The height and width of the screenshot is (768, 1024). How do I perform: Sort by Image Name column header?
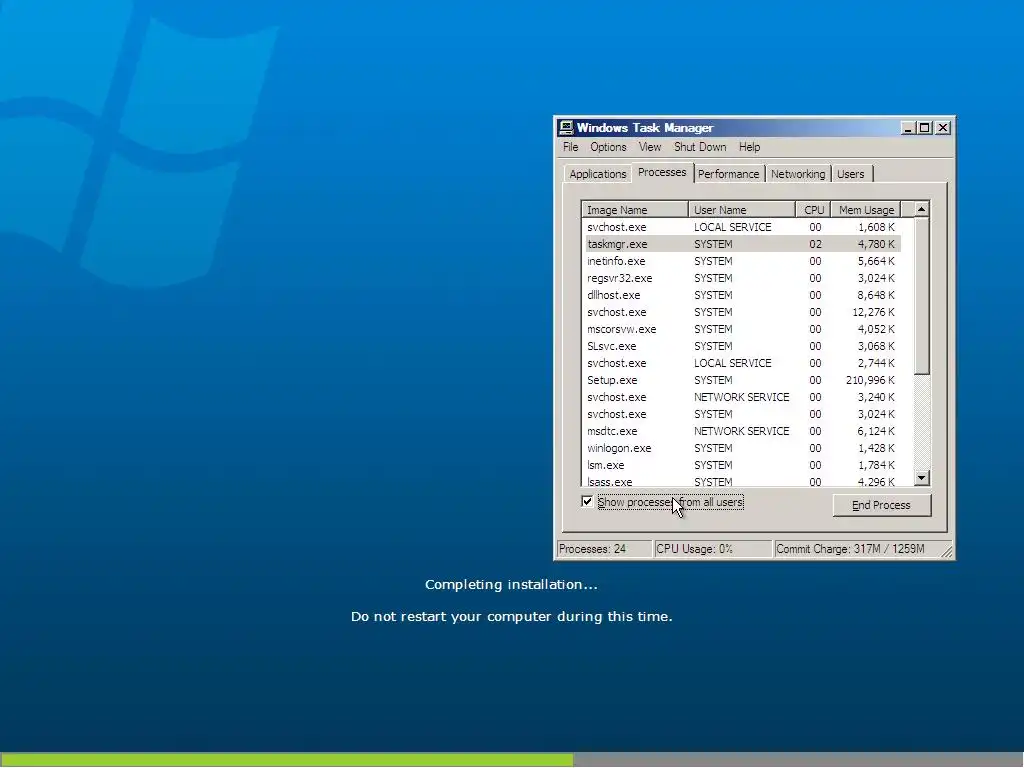[x=634, y=210]
